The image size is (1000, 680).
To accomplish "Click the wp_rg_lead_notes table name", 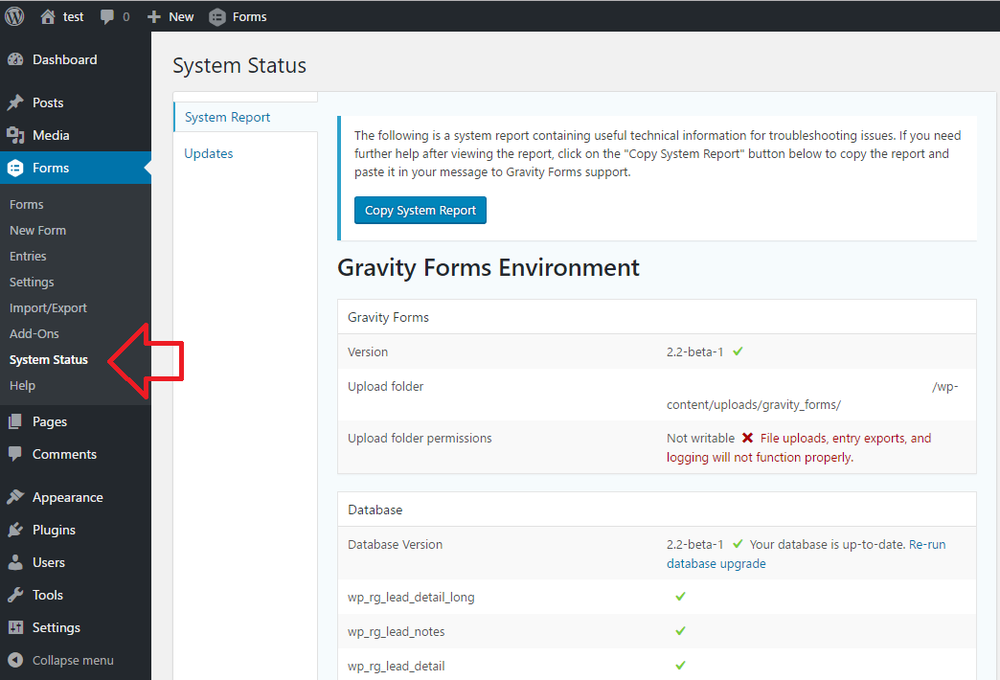I will (x=396, y=632).
